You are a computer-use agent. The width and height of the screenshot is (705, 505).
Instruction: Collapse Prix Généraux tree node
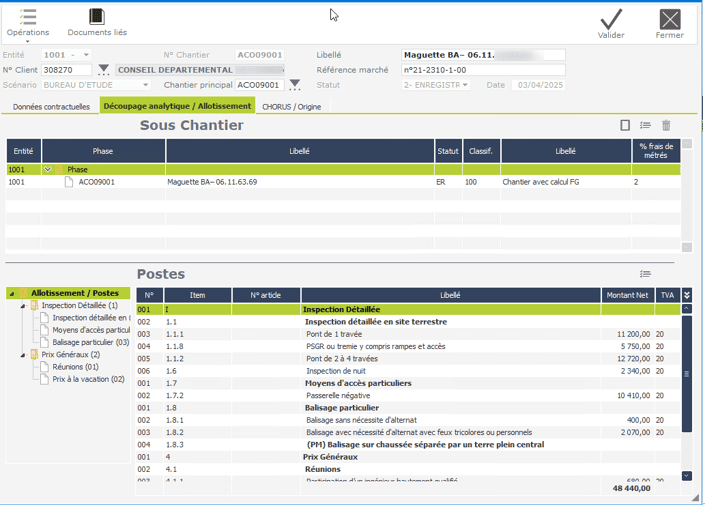pos(22,355)
